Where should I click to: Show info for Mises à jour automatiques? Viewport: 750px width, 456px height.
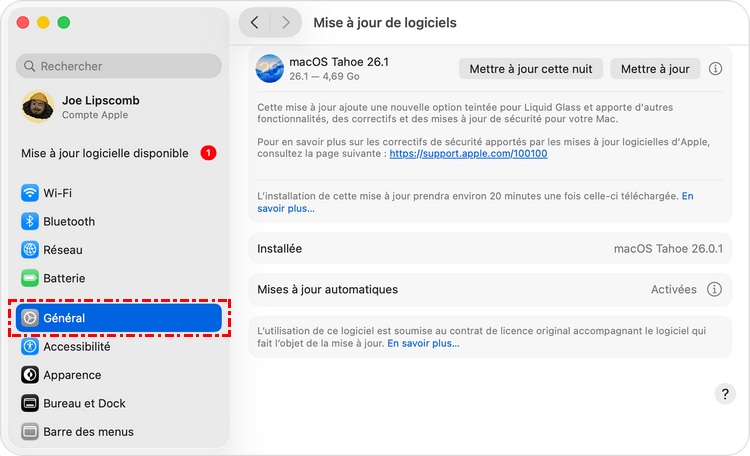714,289
